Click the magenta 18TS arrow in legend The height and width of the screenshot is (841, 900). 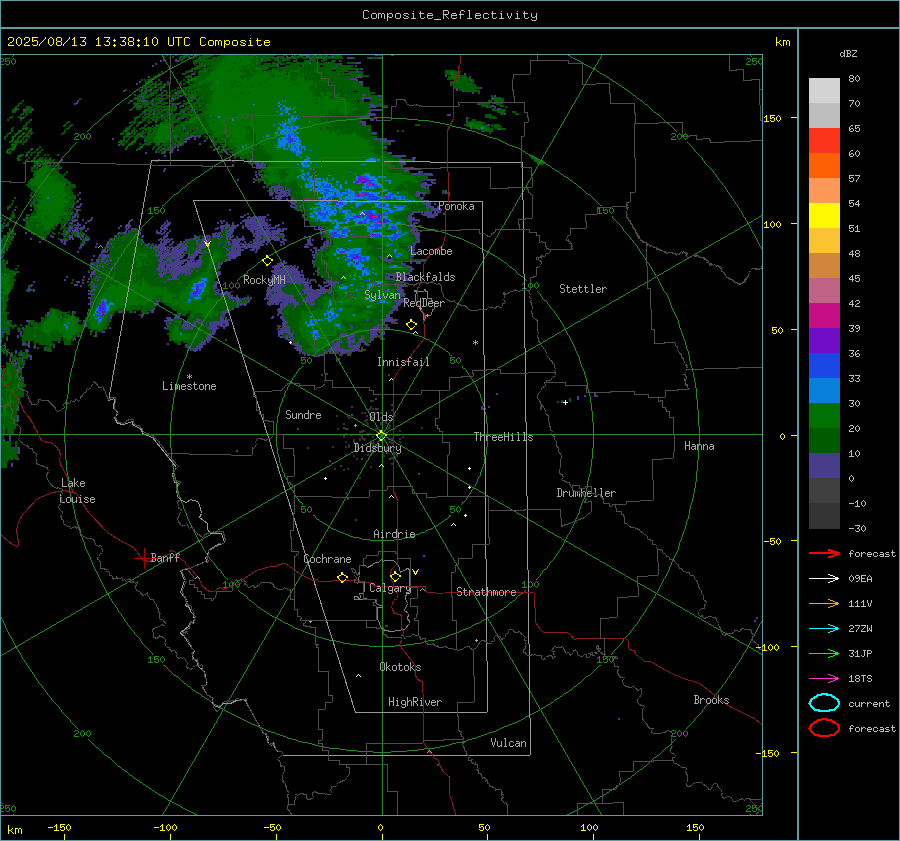(824, 678)
